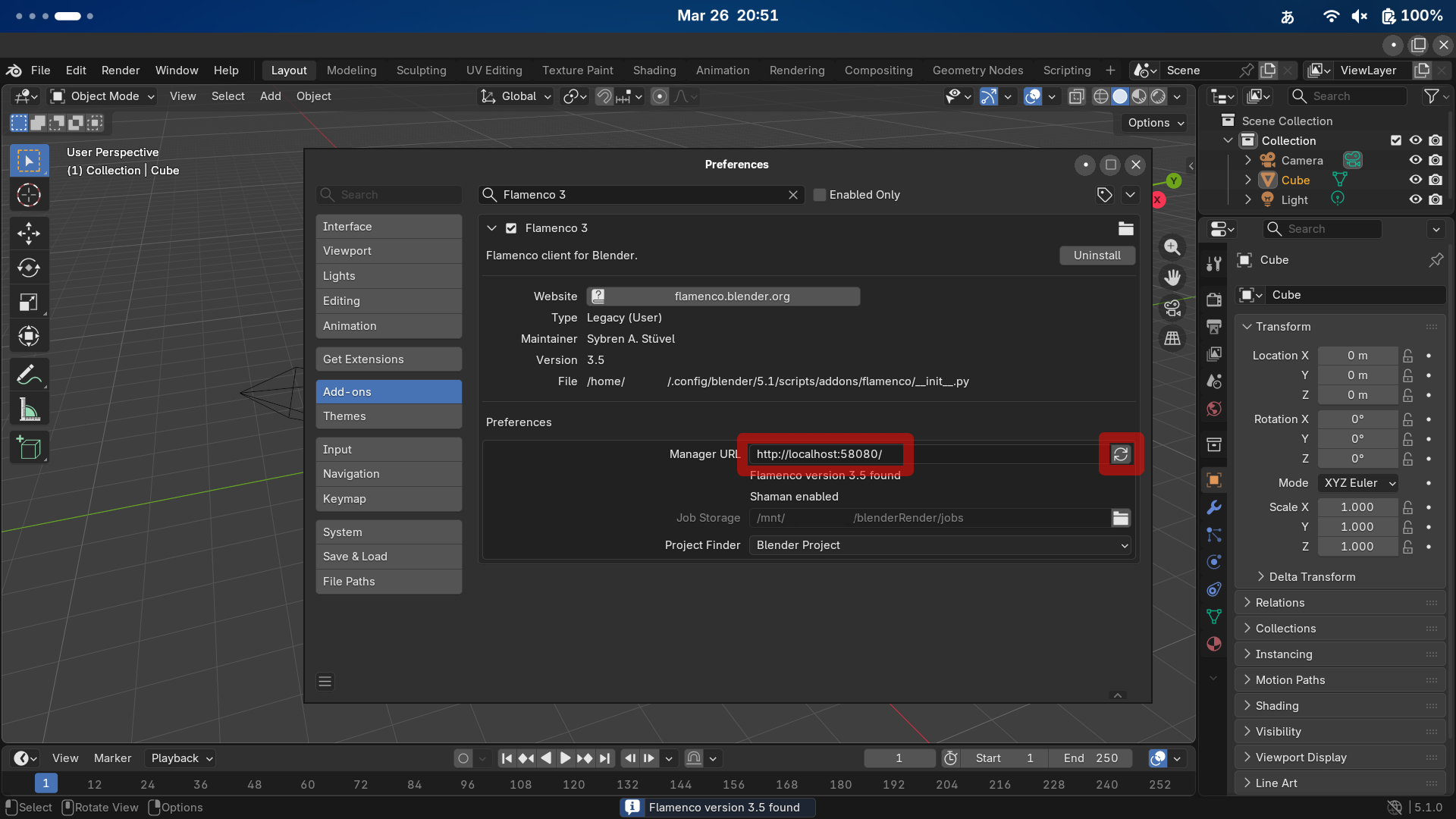Open the Keymap preferences section

coord(388,499)
